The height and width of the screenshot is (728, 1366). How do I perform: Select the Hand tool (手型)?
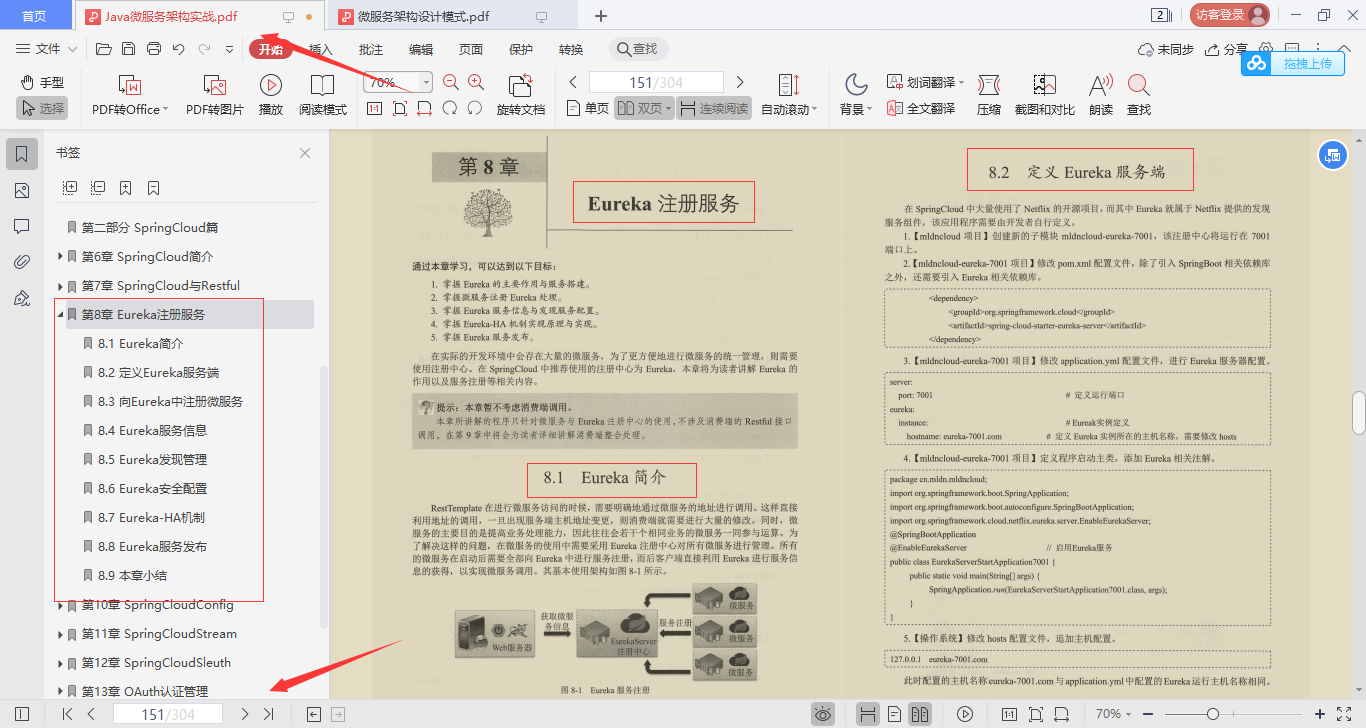[42, 82]
